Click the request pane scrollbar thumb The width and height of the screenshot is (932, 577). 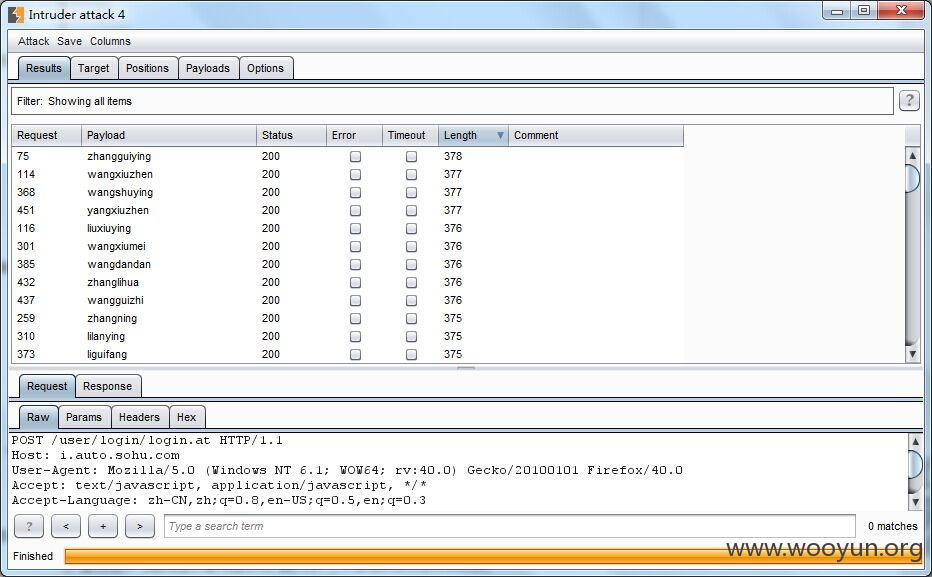(x=915, y=464)
